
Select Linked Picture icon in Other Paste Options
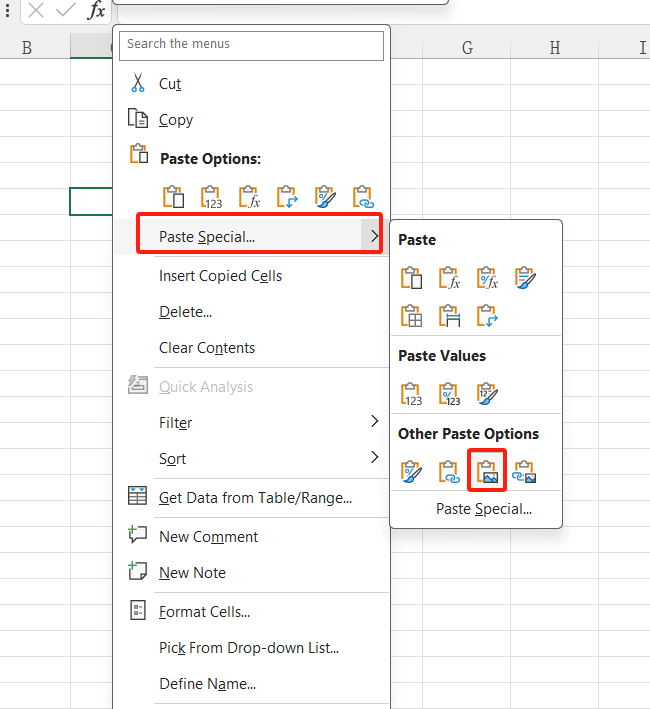click(525, 471)
